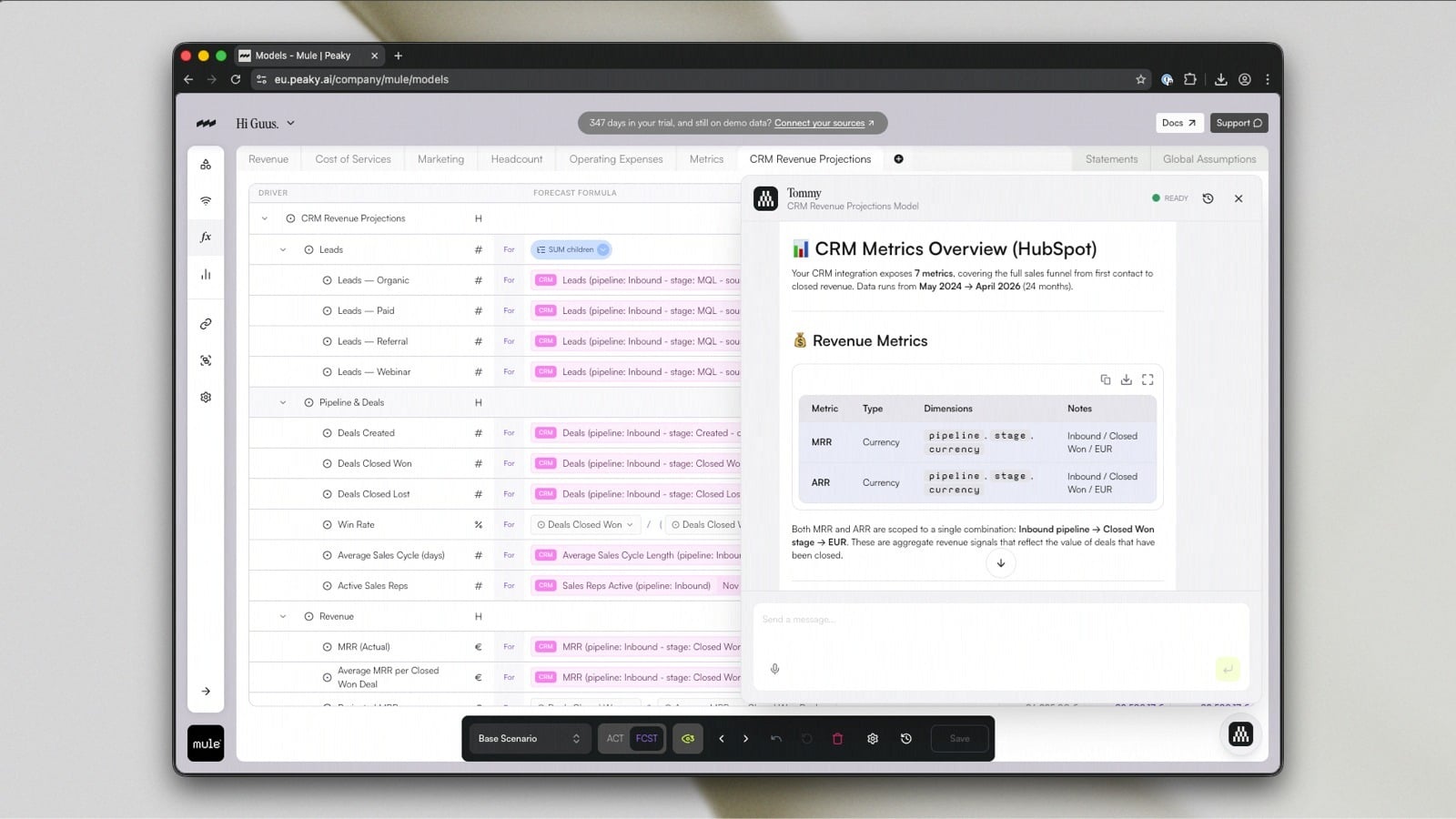The width and height of the screenshot is (1456, 819).
Task: Click the Leads — Webinar CRM formula
Action: point(637,372)
